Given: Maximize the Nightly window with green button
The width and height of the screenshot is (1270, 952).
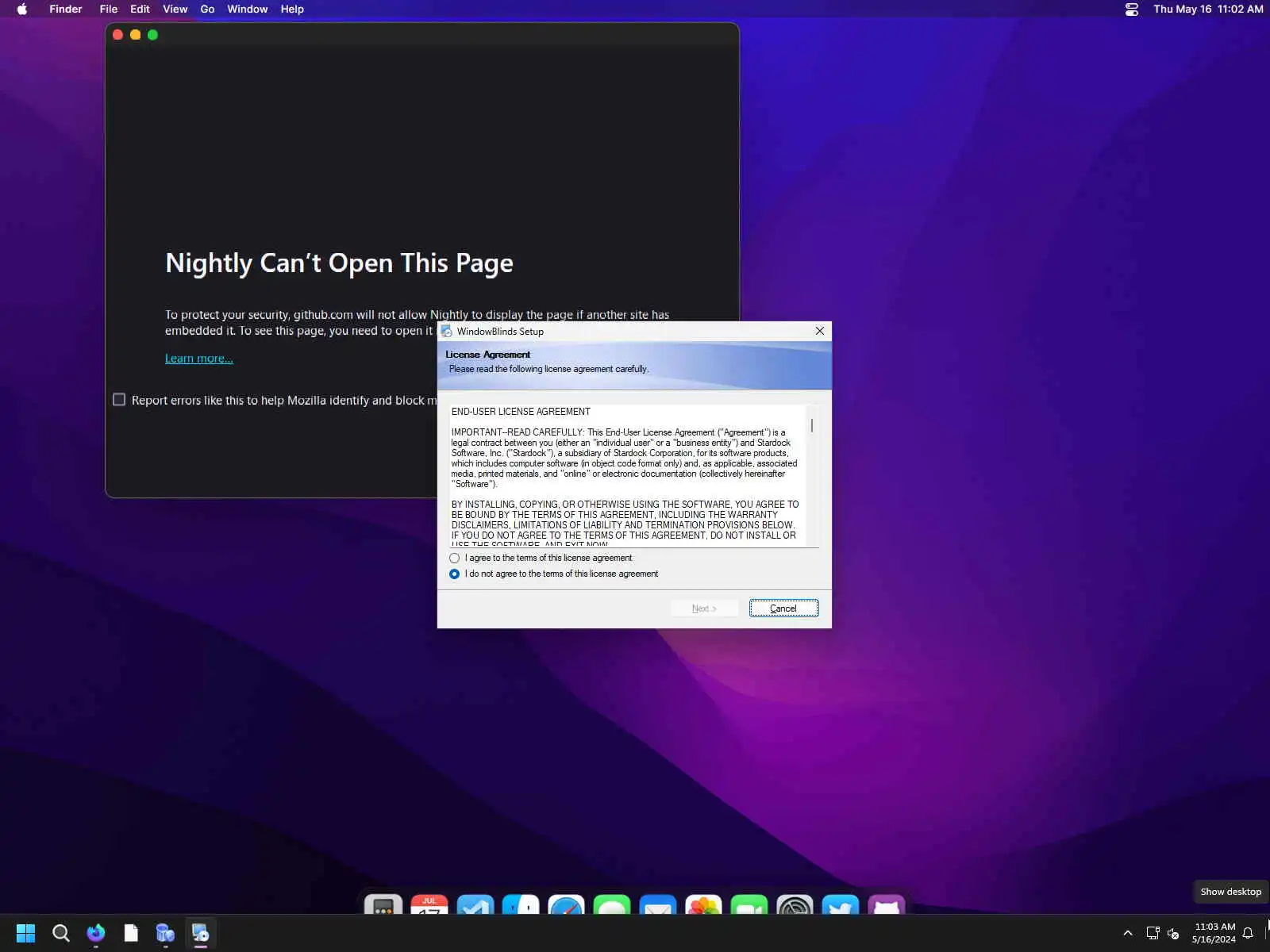Looking at the screenshot, I should coord(152,35).
